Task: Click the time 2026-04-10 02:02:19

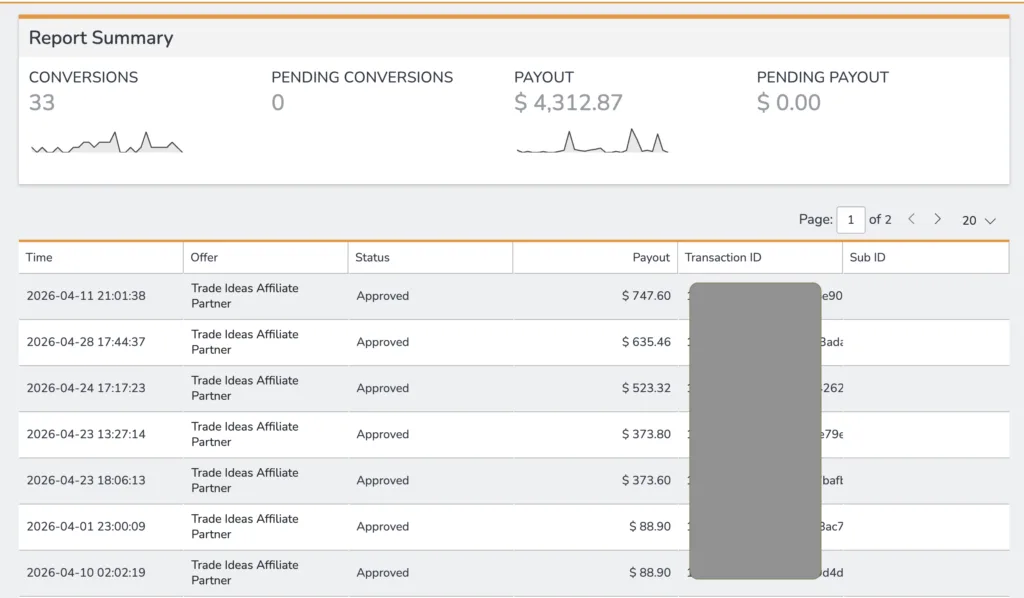Action: coord(86,573)
